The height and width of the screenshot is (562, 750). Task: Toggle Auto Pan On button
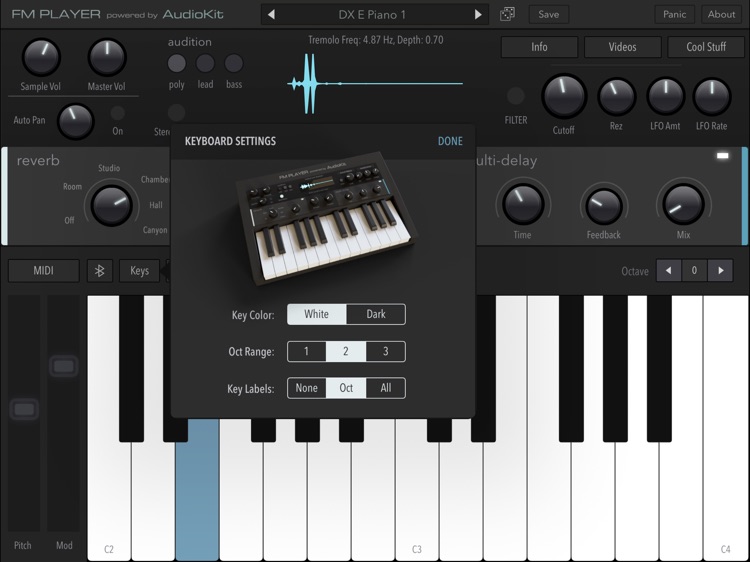tap(117, 113)
